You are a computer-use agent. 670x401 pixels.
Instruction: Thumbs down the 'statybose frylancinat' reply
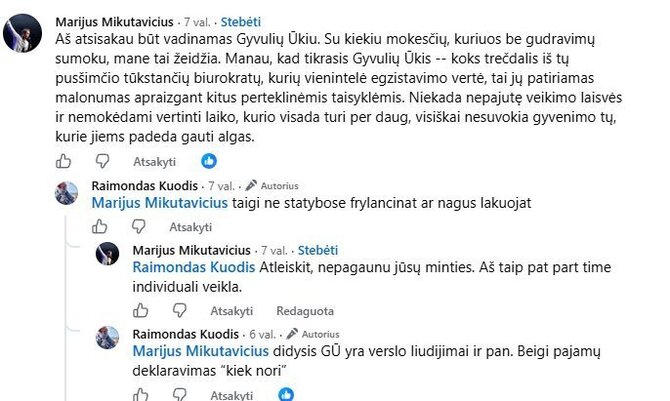138,227
